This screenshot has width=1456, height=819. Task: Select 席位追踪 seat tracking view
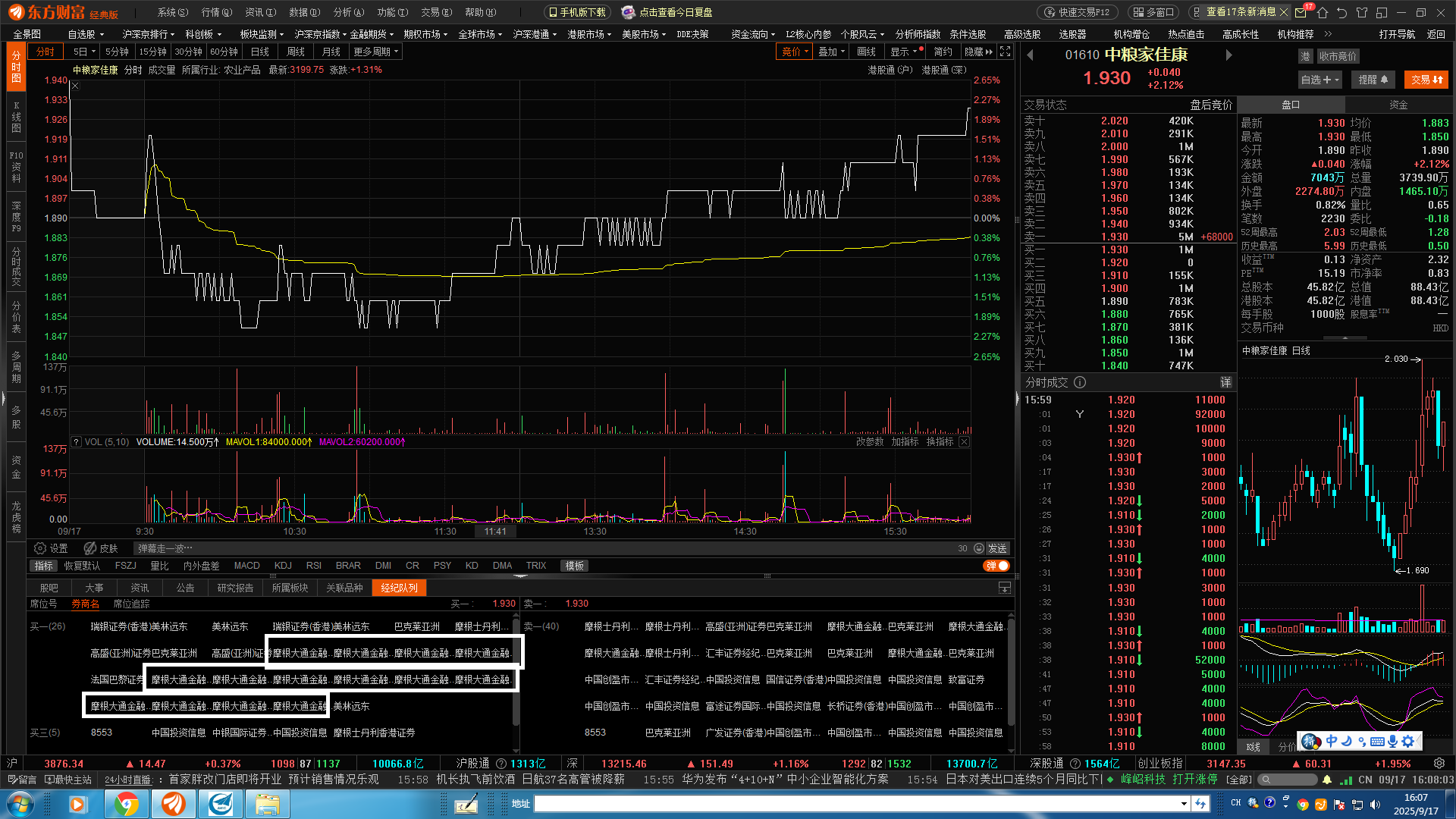(x=131, y=604)
